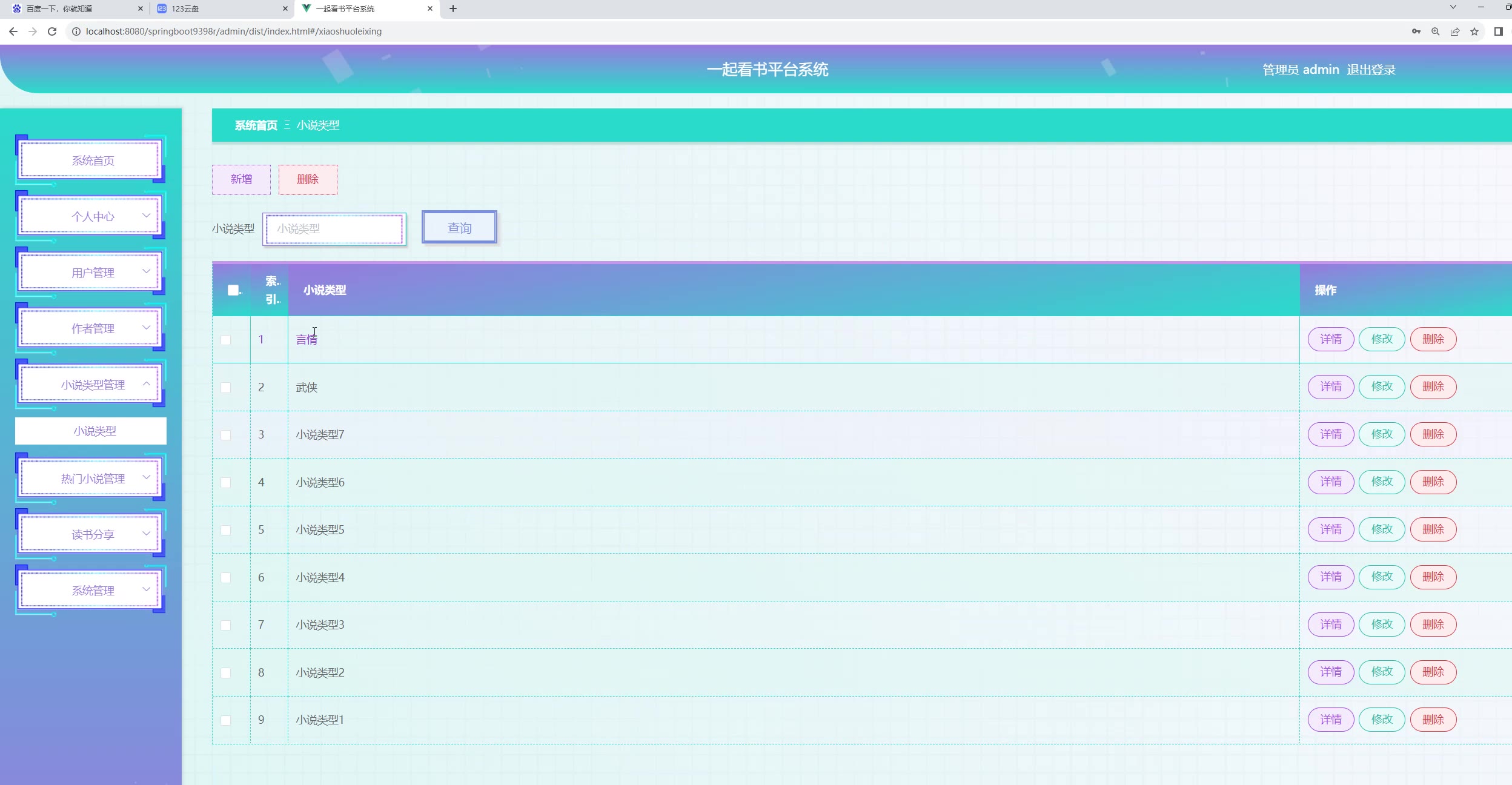The height and width of the screenshot is (785, 1512).
Task: Open 详情 for the 小说类型1 row
Action: 1331,720
